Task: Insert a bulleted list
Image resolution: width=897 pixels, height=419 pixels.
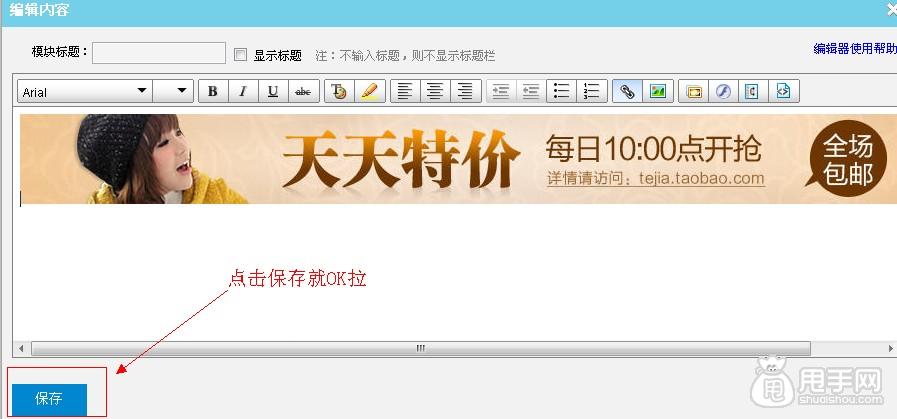Action: point(561,91)
